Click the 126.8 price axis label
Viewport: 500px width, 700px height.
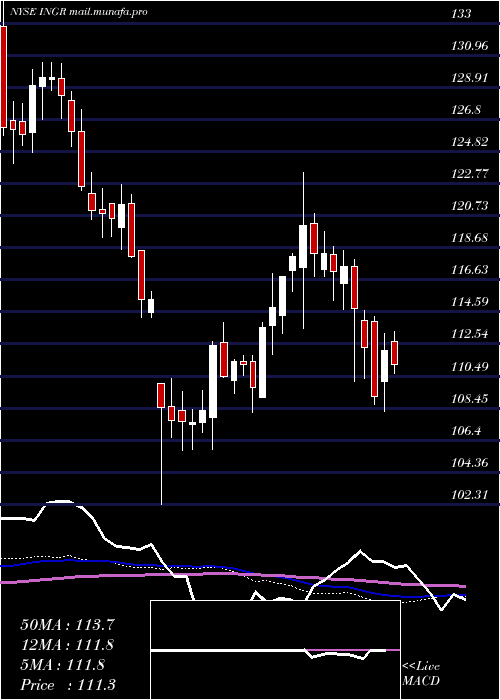467,110
